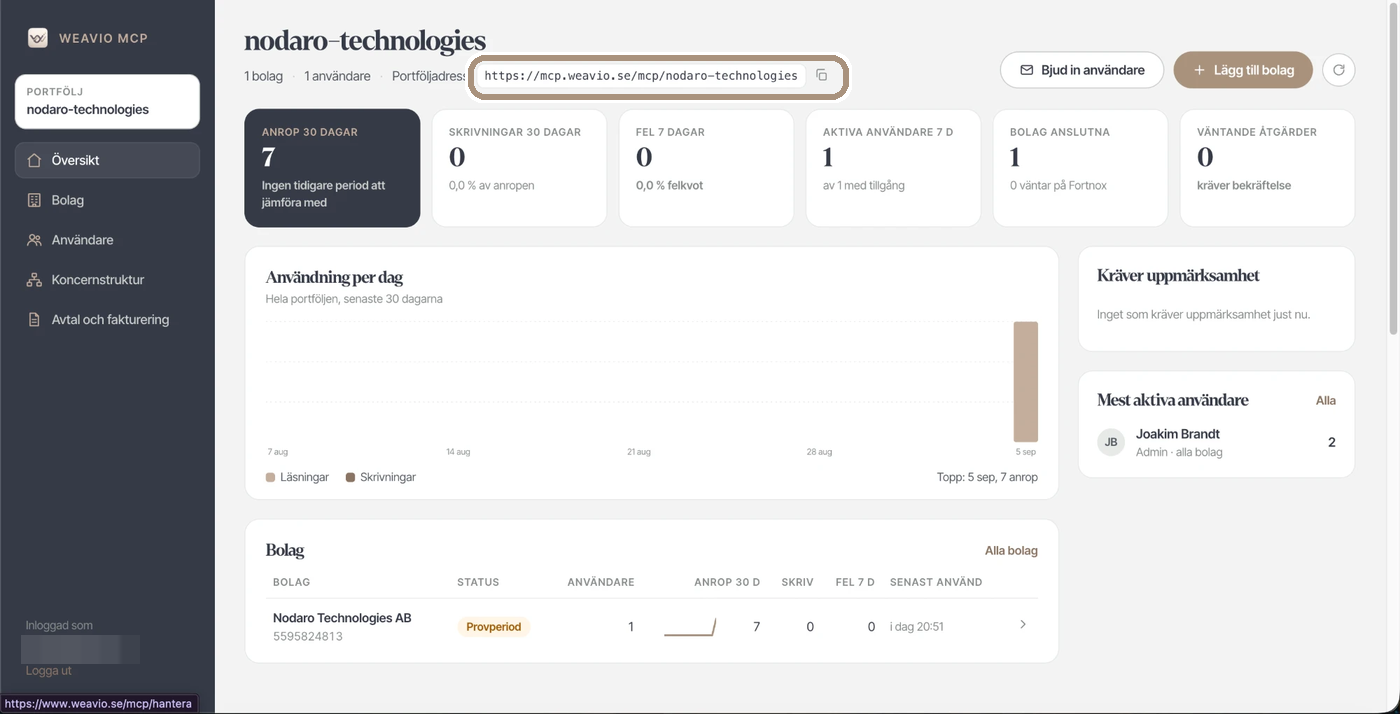The height and width of the screenshot is (714, 1400).
Task: Click the Lägg till bolag button
Action: 1243,70
